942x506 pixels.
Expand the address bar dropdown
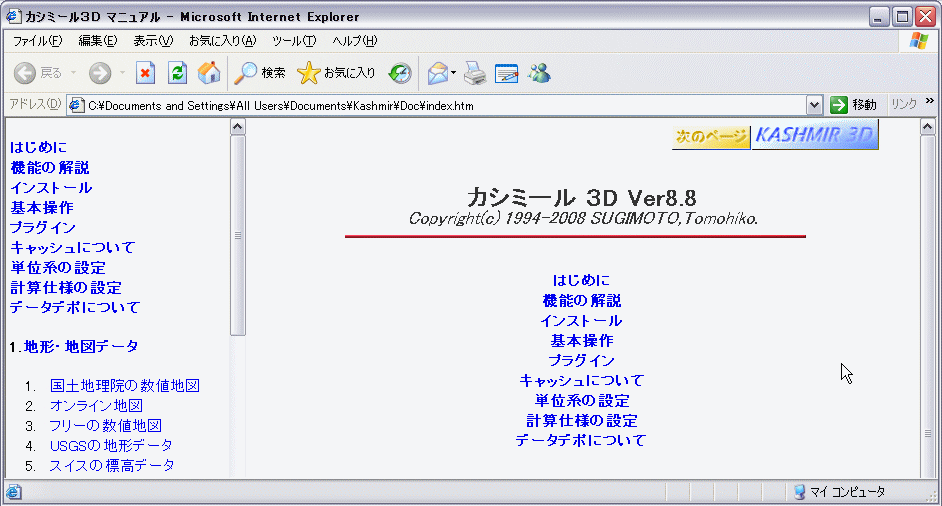pyautogui.click(x=814, y=106)
